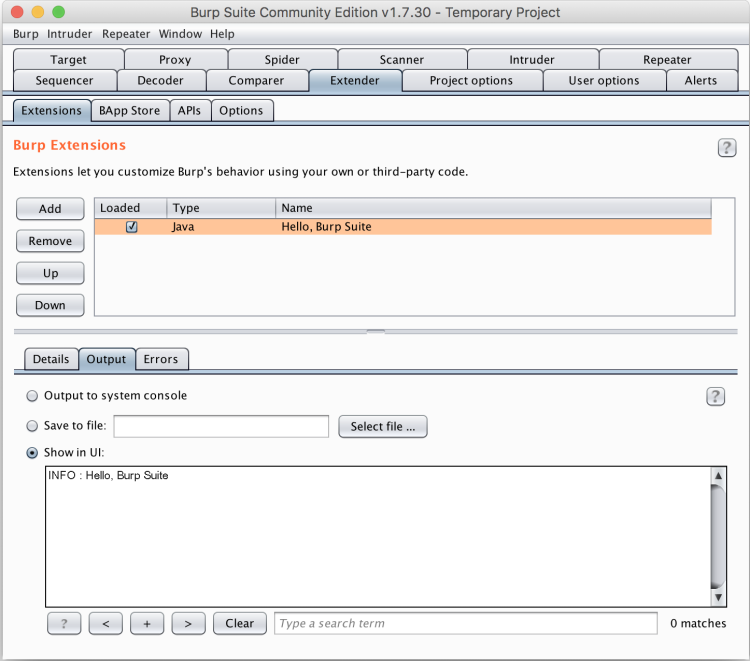Switch to the Comparer tab
Viewport: 750px width, 661px height.
click(x=256, y=80)
